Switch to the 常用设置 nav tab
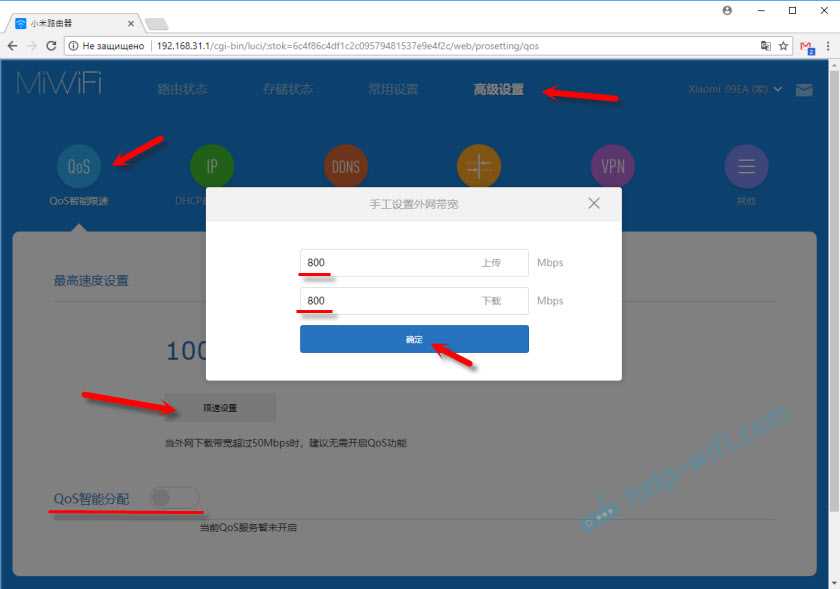840x589 pixels. pos(393,89)
